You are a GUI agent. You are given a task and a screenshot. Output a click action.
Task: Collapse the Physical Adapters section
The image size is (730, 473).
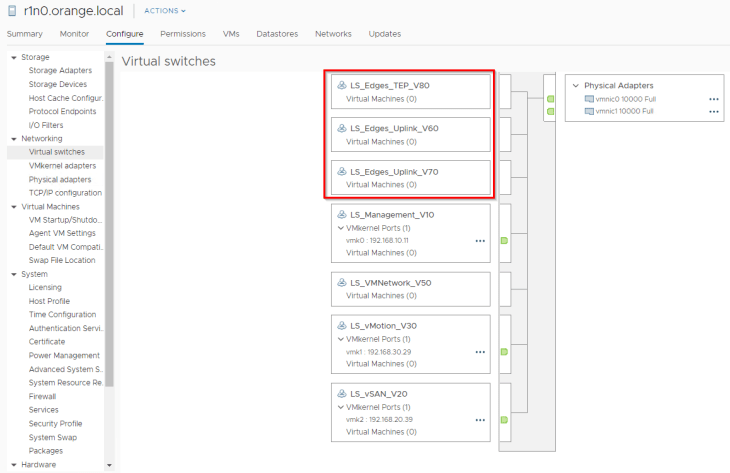tap(576, 86)
